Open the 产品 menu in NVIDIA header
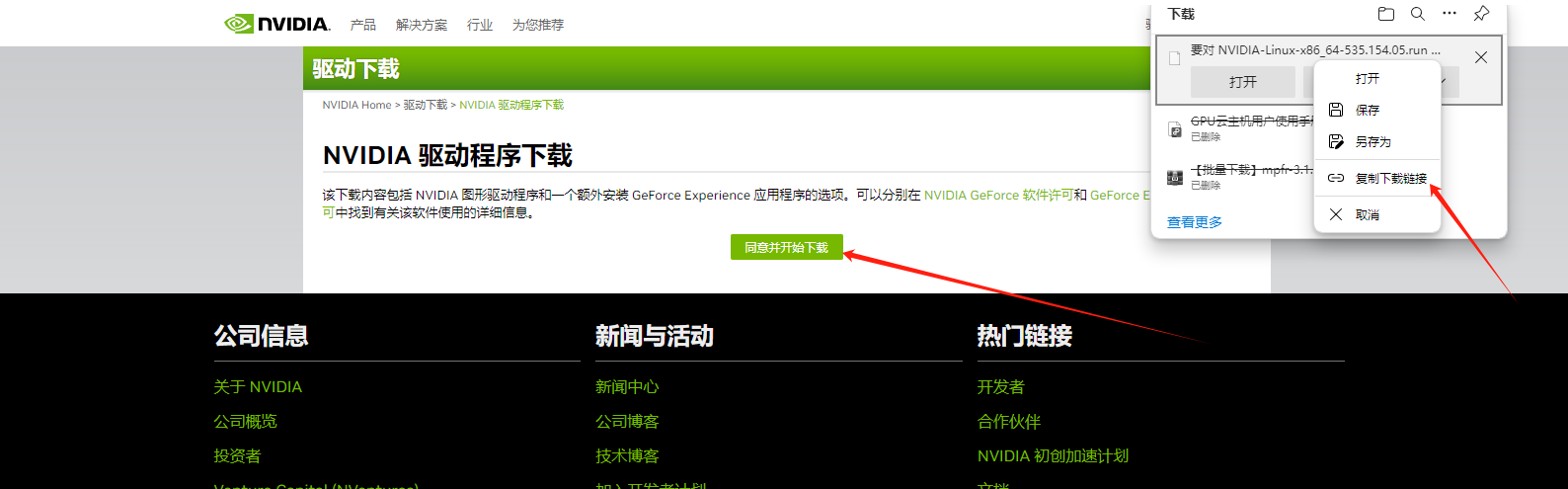 pos(363,25)
